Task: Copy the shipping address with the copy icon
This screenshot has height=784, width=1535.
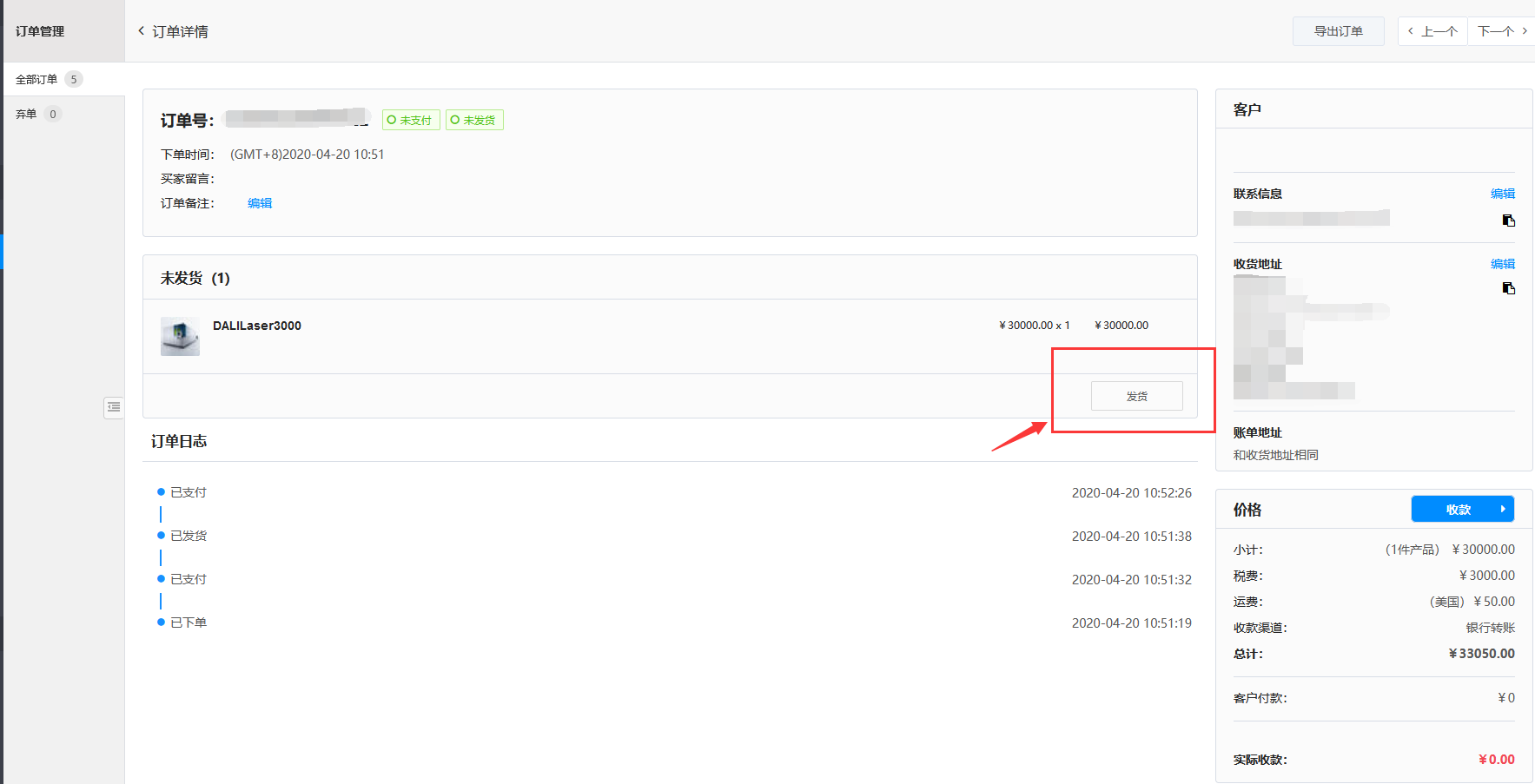Action: pos(1508,288)
